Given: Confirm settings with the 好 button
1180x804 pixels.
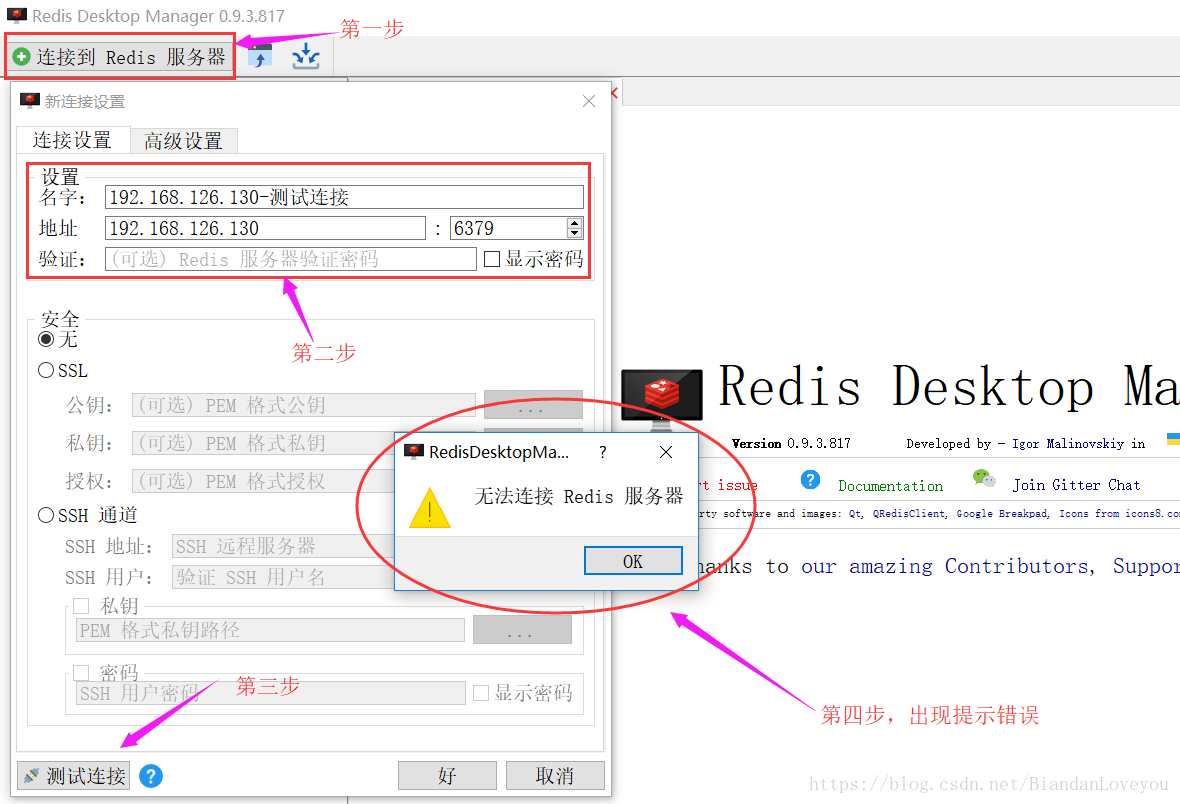Looking at the screenshot, I should 447,775.
